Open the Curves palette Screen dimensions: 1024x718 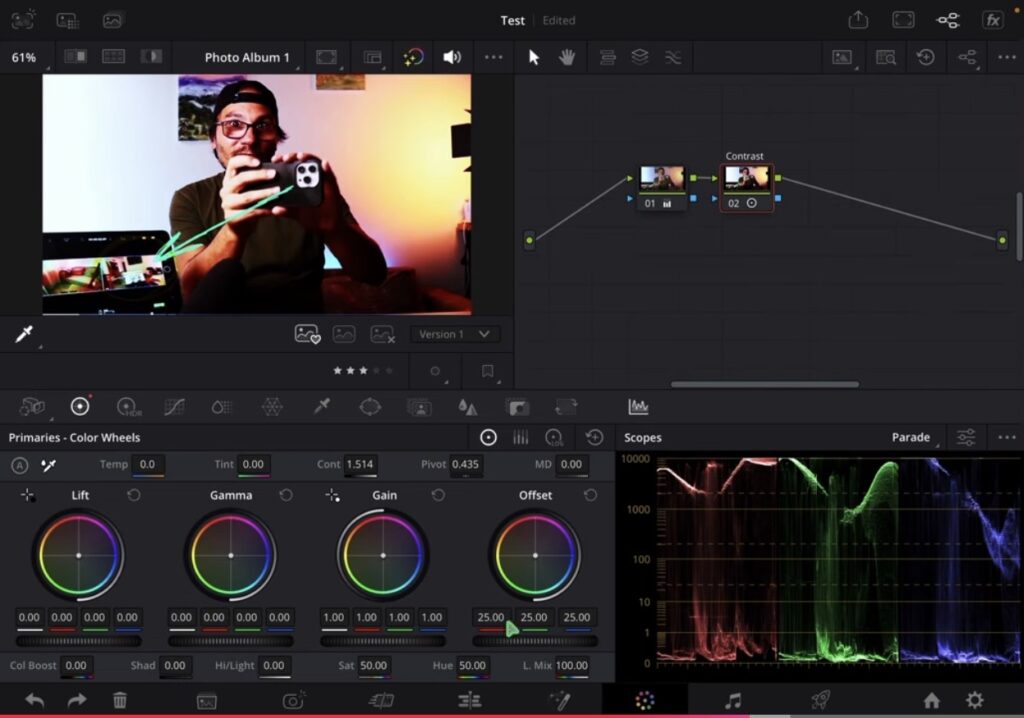pyautogui.click(x=174, y=407)
